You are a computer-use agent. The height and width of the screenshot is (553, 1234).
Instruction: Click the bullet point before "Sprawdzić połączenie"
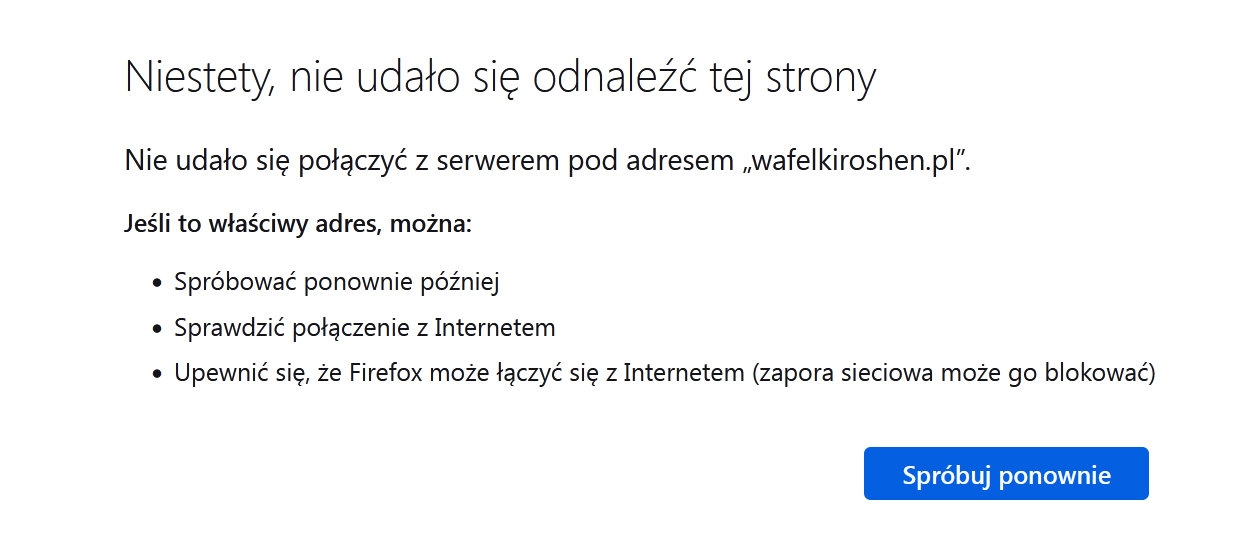click(156, 329)
